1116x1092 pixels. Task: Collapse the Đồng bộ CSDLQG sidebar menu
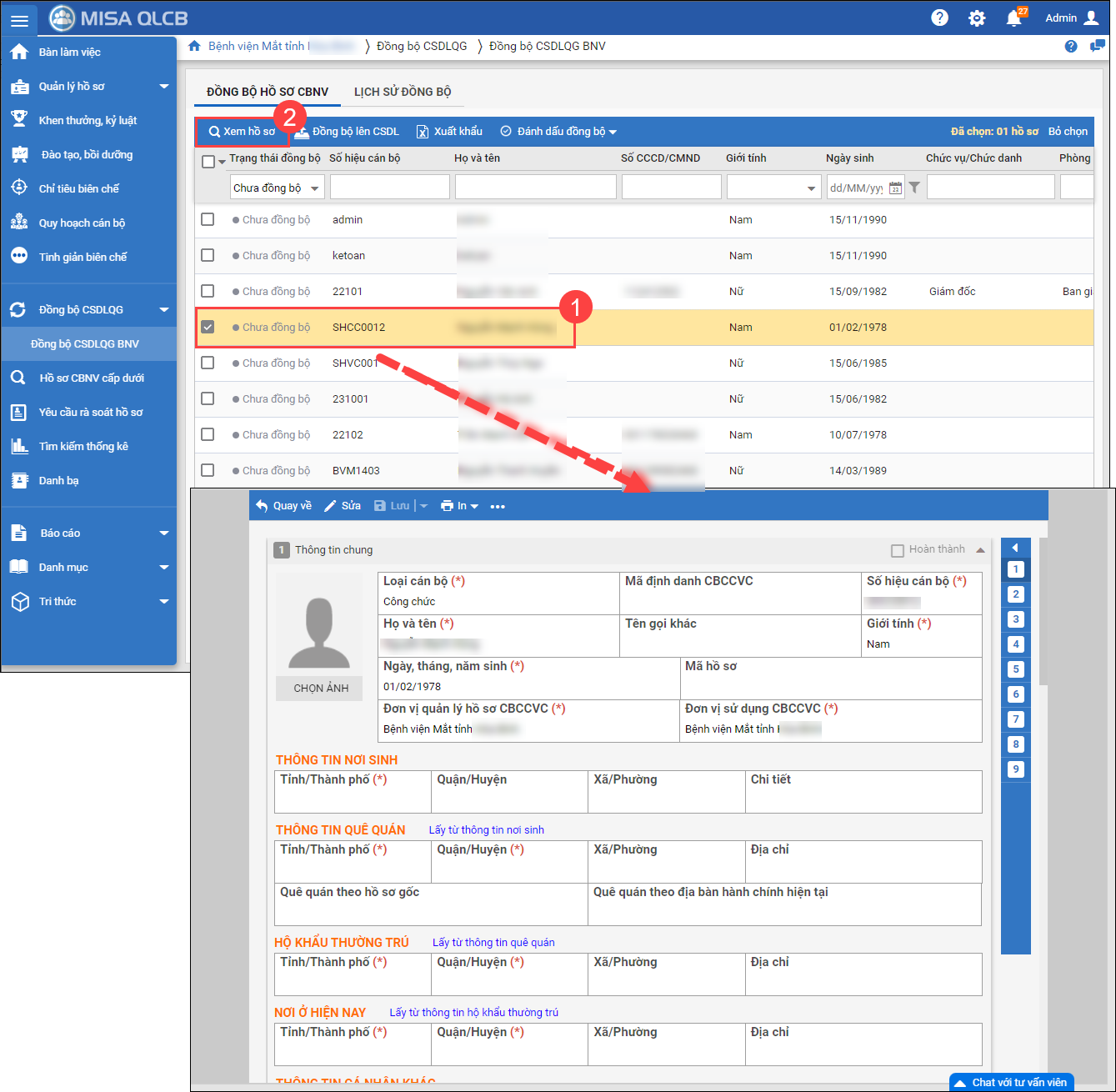click(164, 309)
